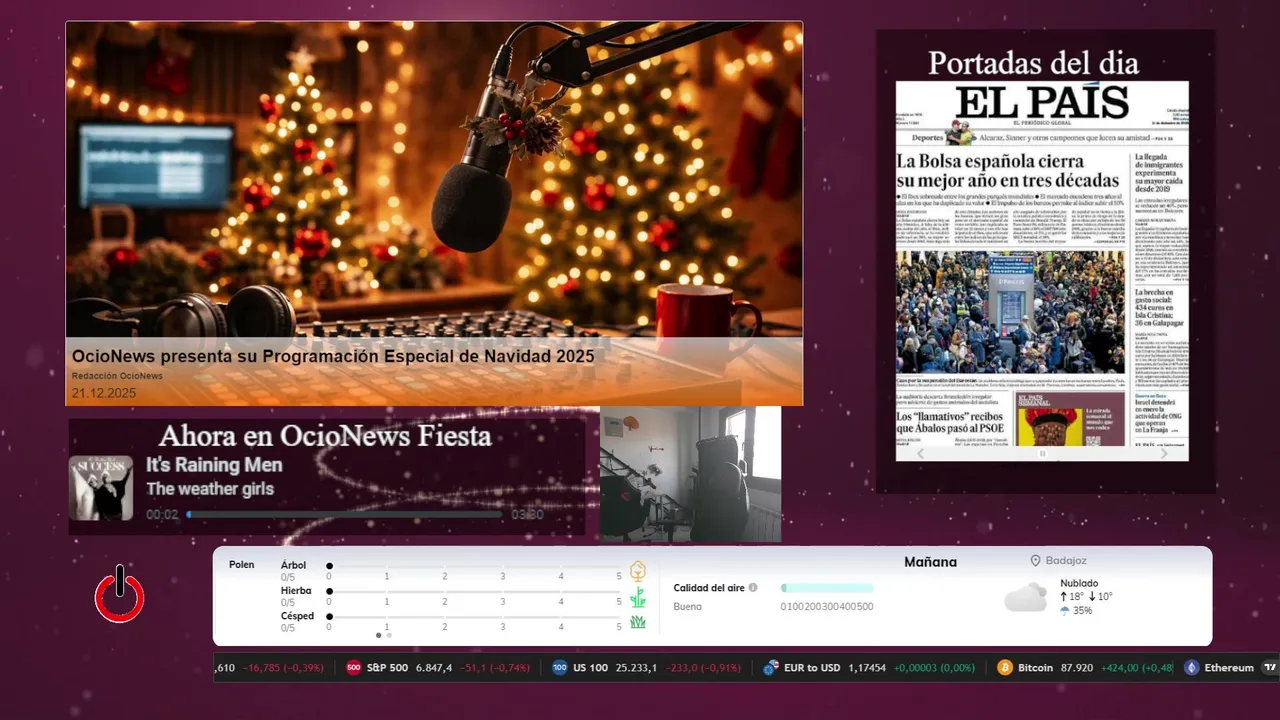The width and height of the screenshot is (1280, 720).
Task: Click the umbrella rain probability icon
Action: point(1065,611)
